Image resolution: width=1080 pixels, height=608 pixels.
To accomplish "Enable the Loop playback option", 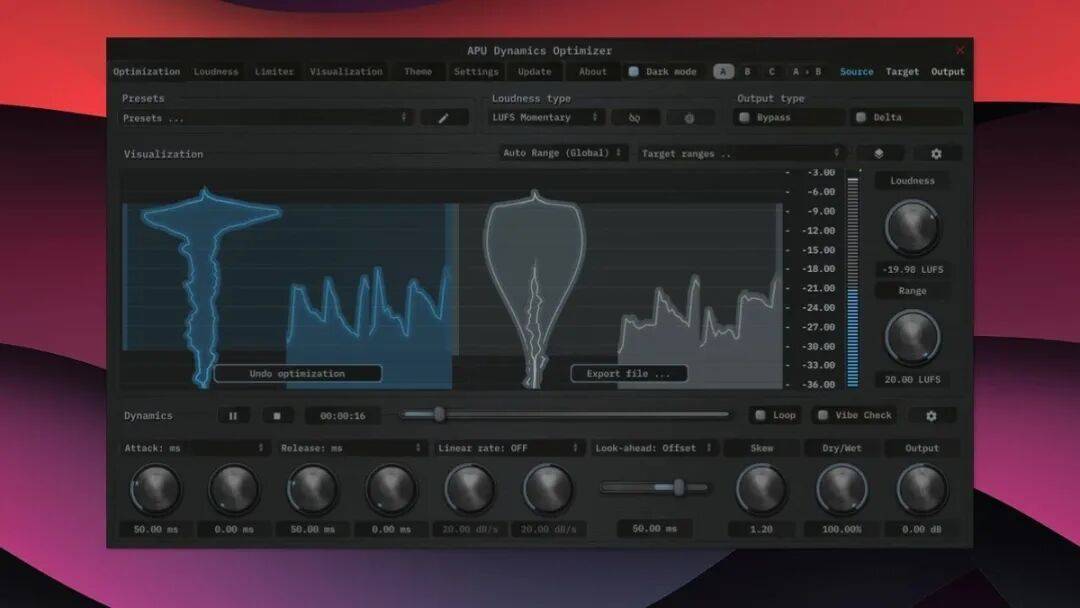I will [x=759, y=415].
